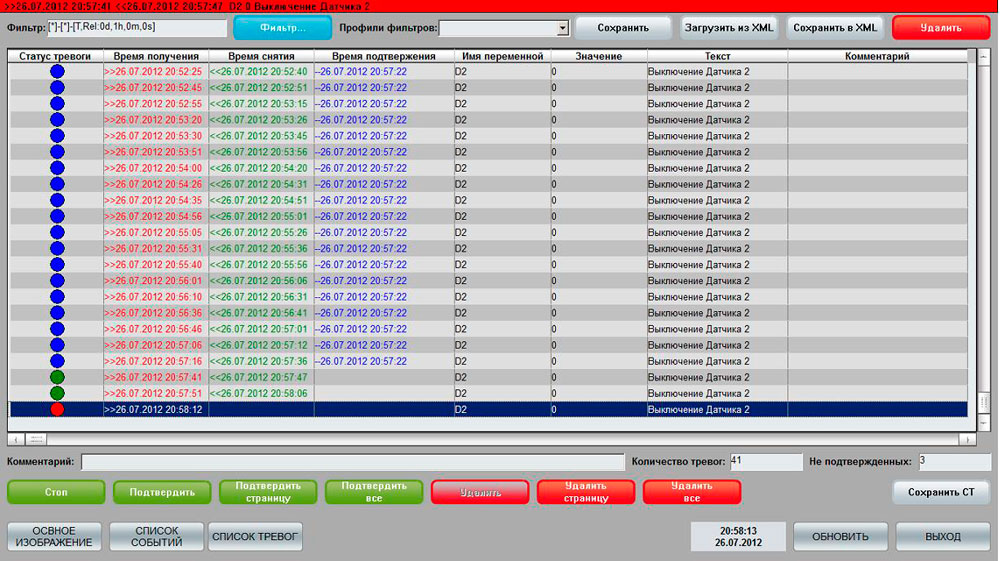
Task: Click the red alarm status circle
Action: 57,409
